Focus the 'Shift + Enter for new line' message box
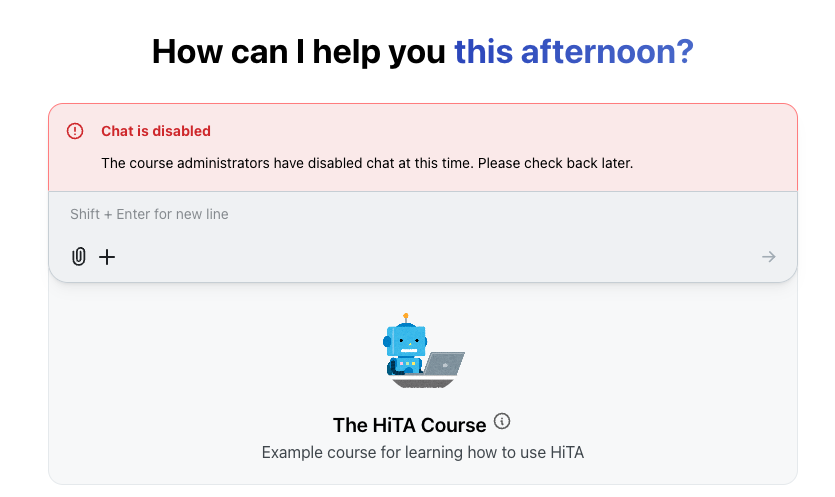Viewport: 835px width, 497px height. pyautogui.click(x=423, y=214)
